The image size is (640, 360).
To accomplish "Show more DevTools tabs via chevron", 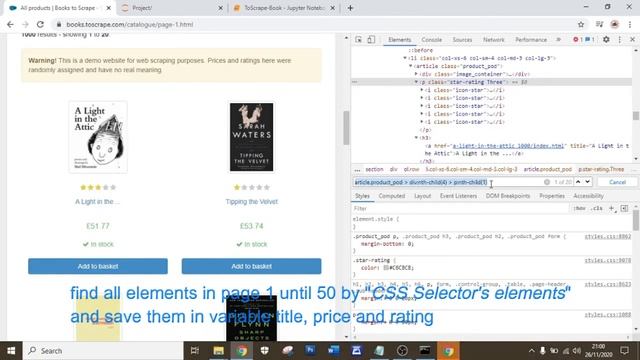I will click(x=558, y=40).
